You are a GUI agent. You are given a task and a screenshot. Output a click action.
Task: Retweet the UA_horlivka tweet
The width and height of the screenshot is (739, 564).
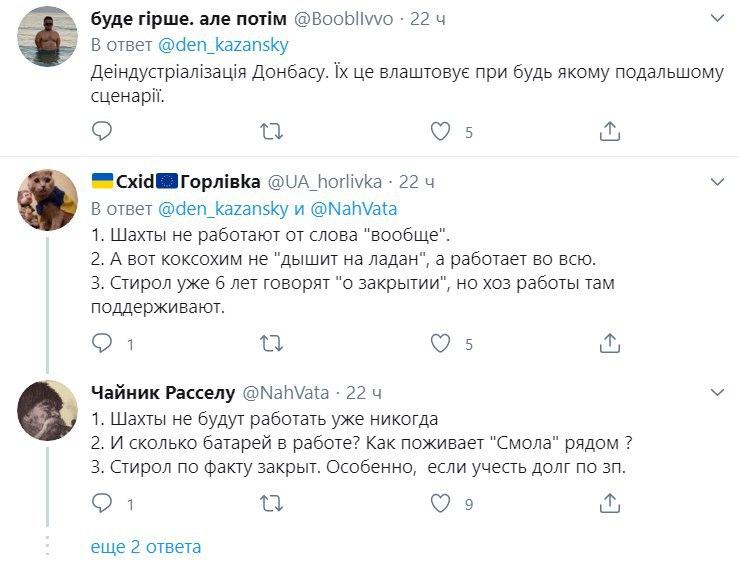271,344
